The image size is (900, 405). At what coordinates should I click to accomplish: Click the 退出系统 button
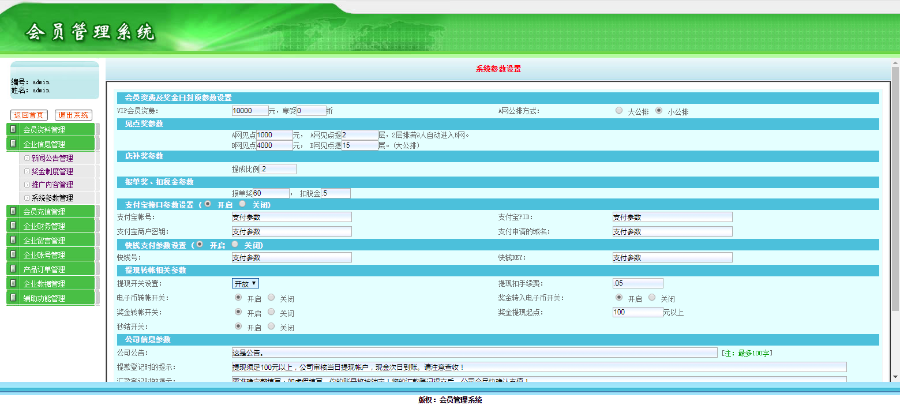click(x=73, y=115)
